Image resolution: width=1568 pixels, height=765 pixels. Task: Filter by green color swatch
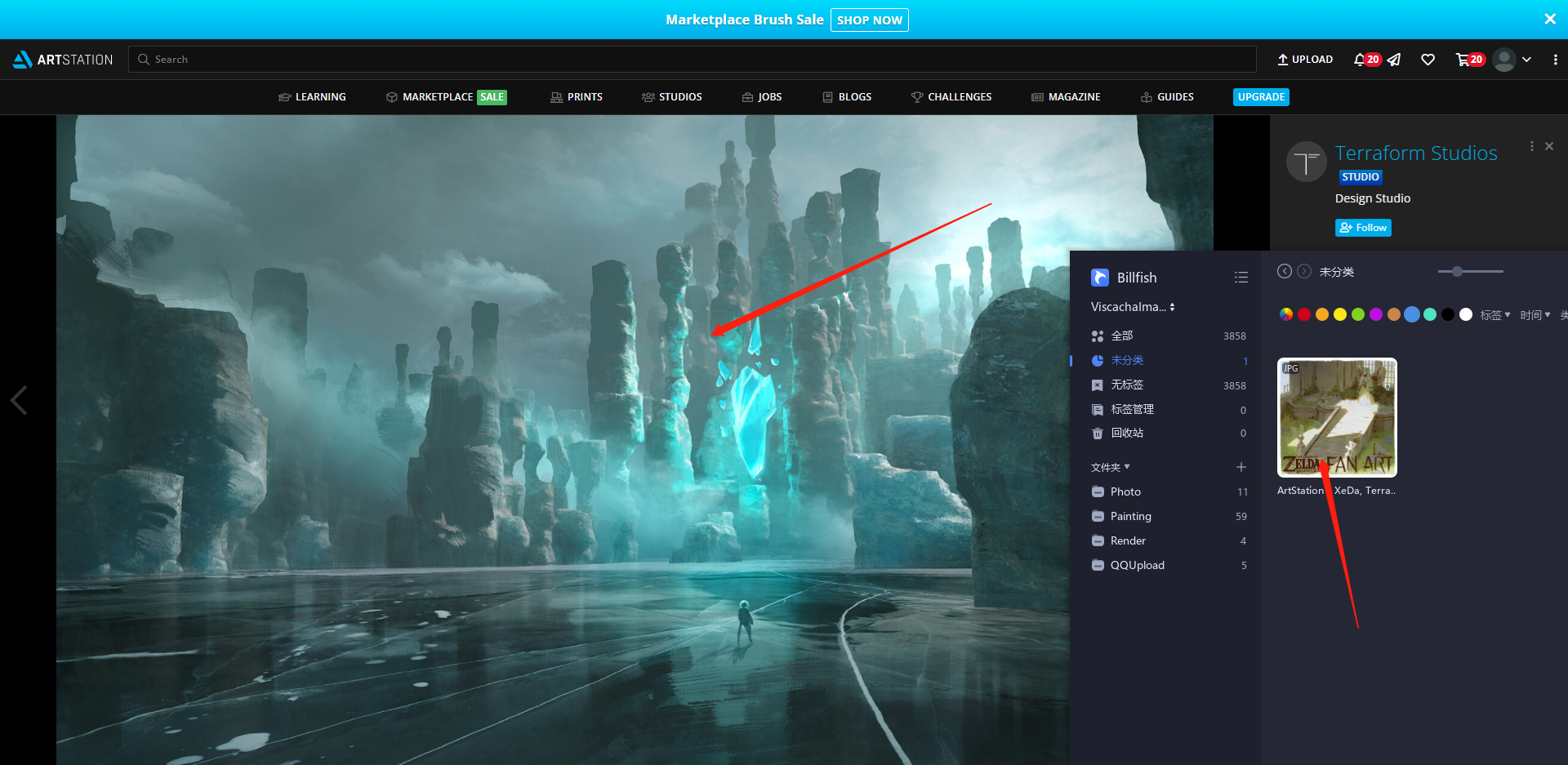coord(1358,314)
